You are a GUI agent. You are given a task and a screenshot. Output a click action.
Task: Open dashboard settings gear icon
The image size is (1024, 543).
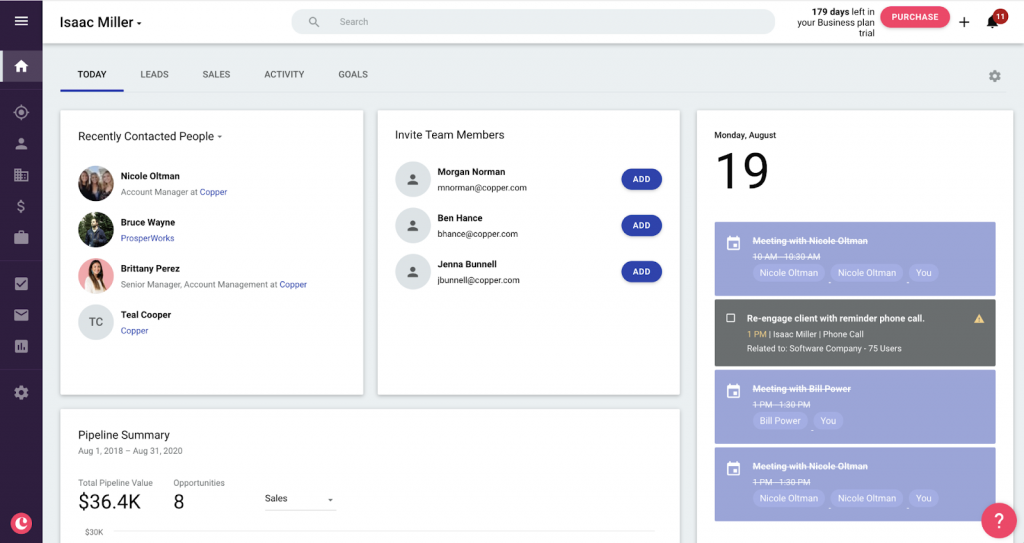click(994, 76)
